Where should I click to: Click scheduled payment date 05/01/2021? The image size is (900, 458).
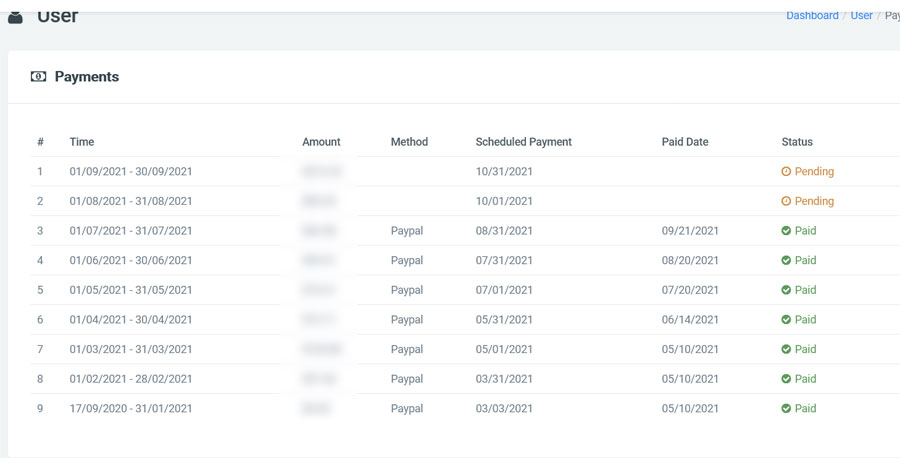(504, 350)
